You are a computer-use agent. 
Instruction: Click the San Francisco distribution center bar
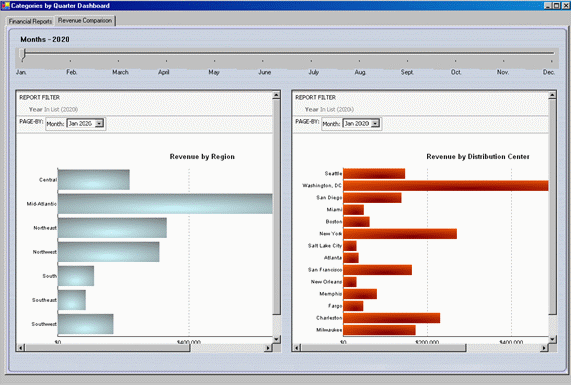click(x=378, y=270)
